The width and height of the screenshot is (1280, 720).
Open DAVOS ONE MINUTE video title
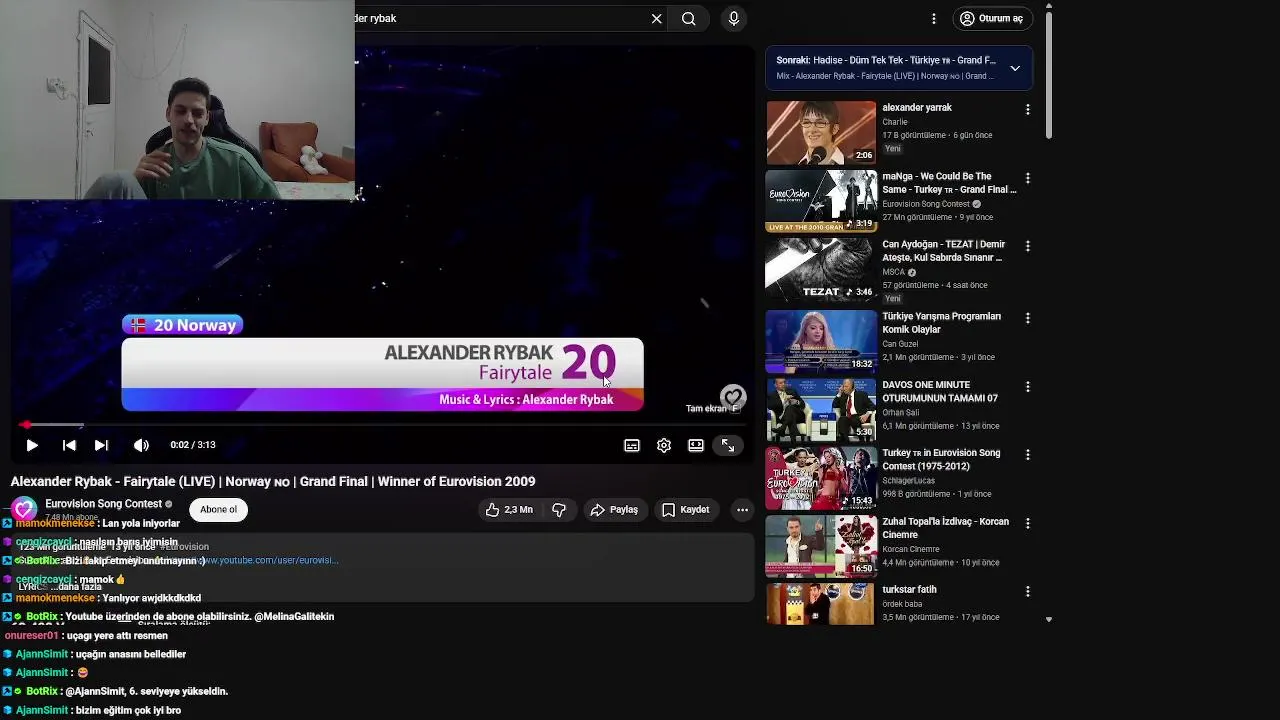coord(940,391)
